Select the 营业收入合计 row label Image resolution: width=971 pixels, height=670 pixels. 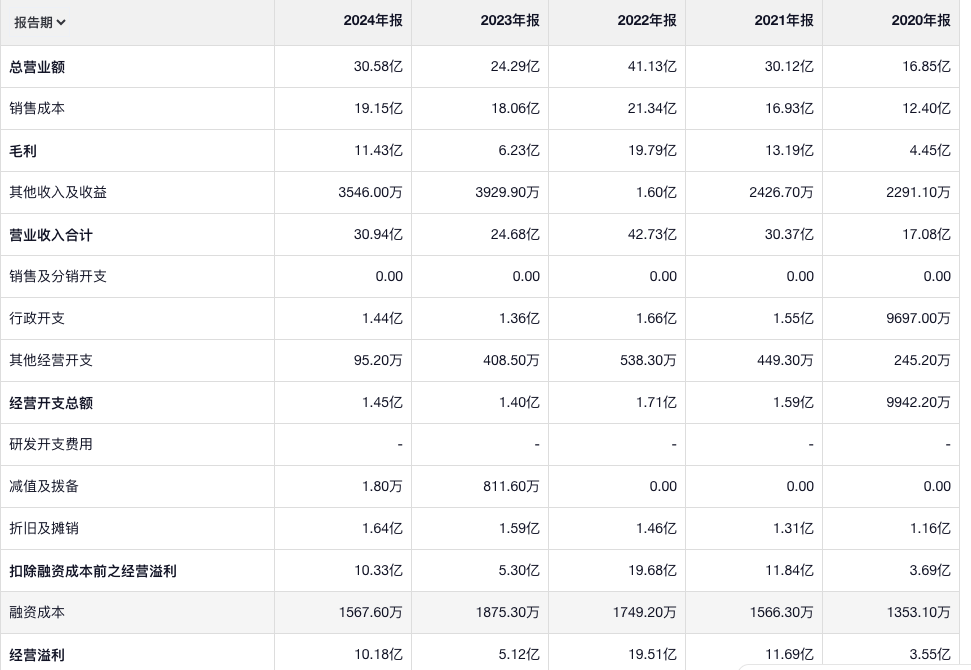pos(51,235)
